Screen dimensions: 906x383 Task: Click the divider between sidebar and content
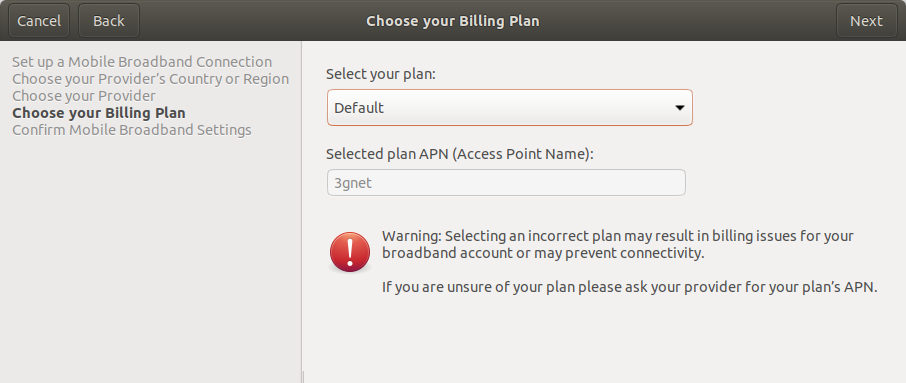(x=302, y=211)
